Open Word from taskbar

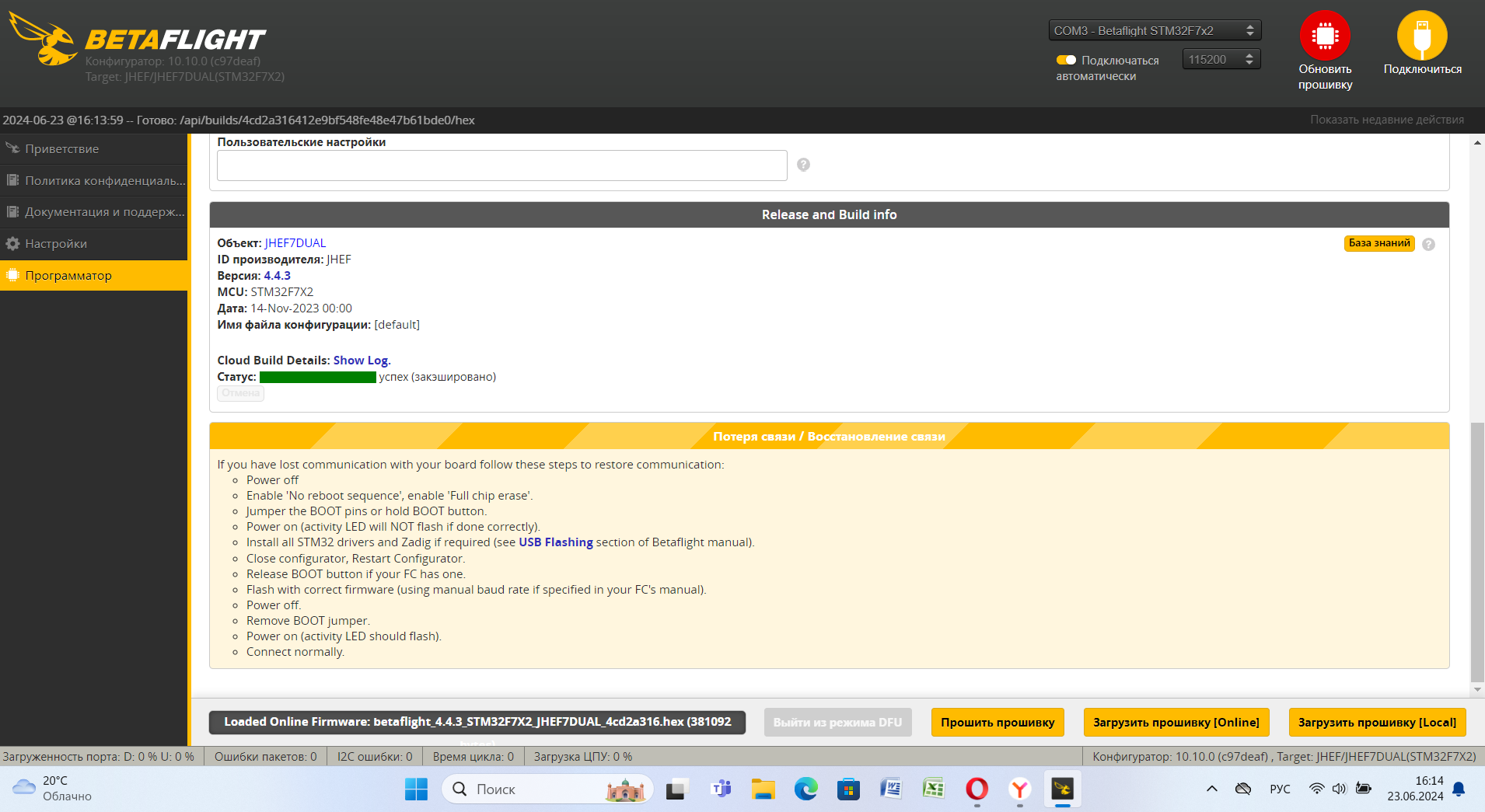pyautogui.click(x=891, y=789)
